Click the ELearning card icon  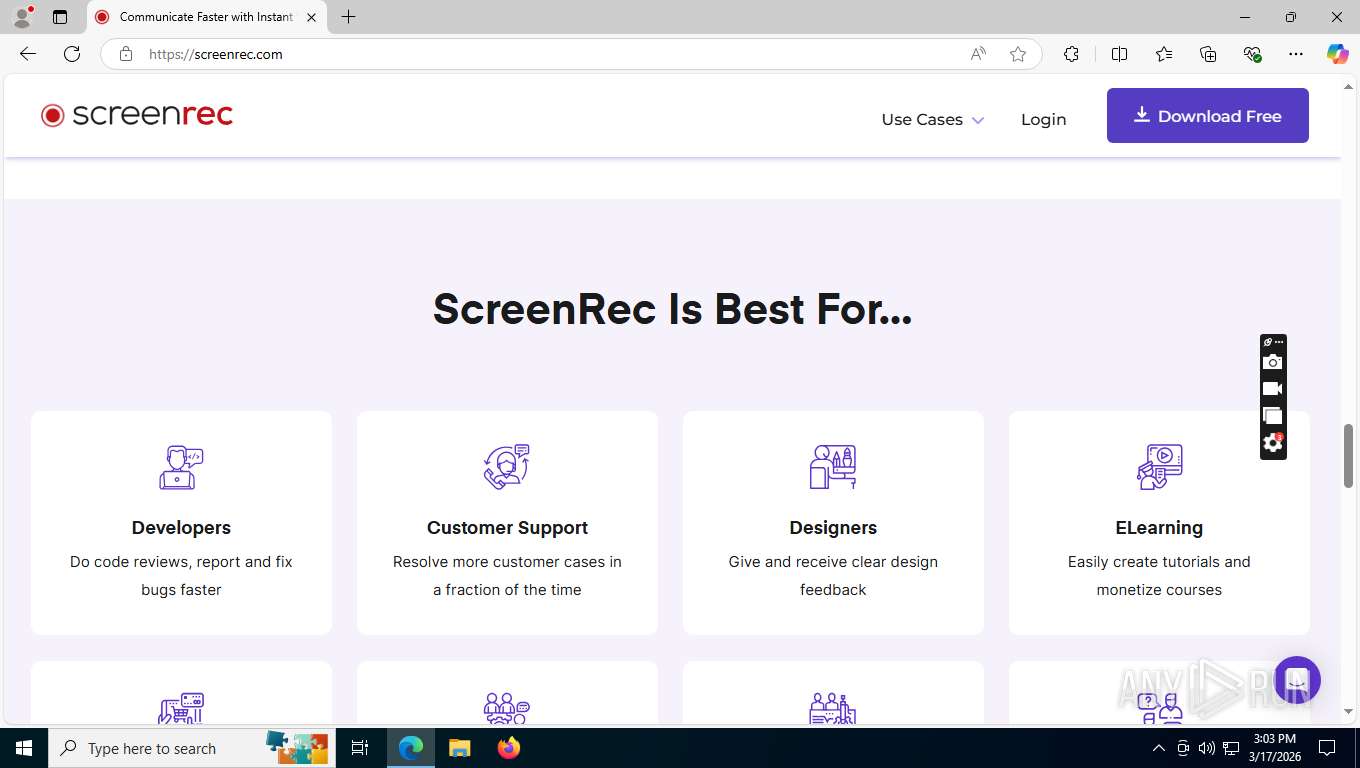1159,467
